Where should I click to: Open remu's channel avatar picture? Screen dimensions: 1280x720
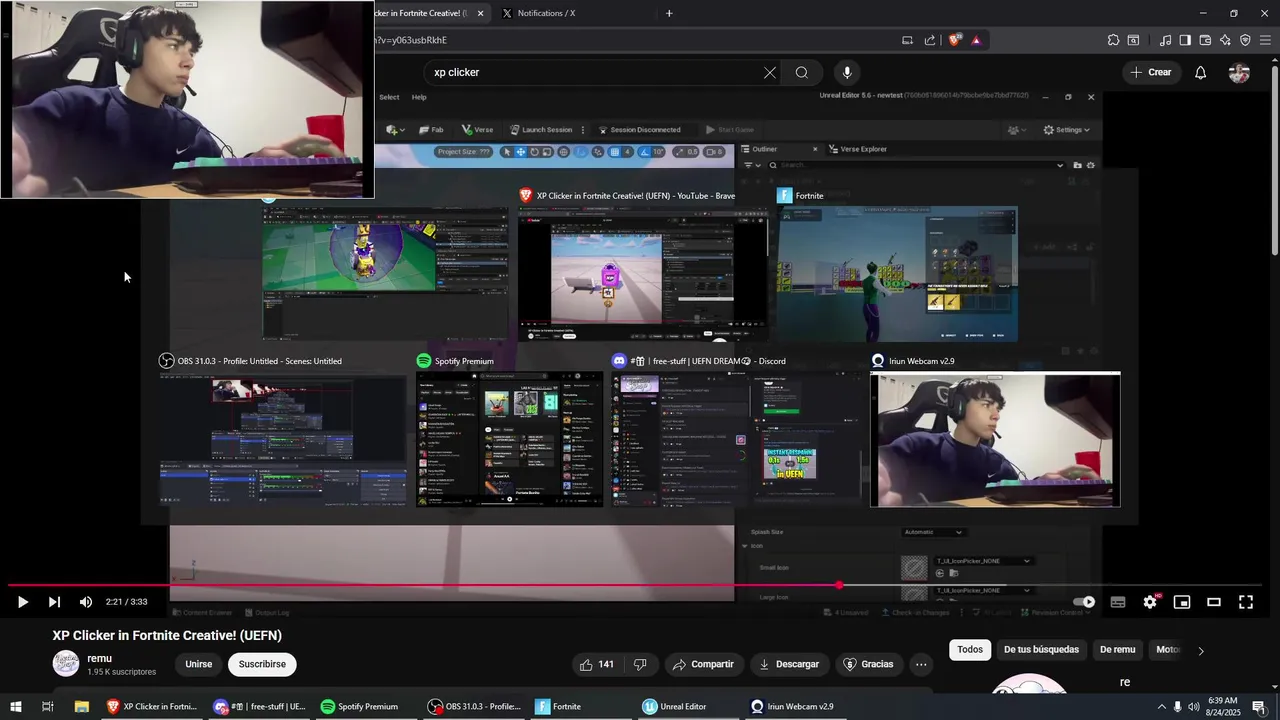point(66,664)
